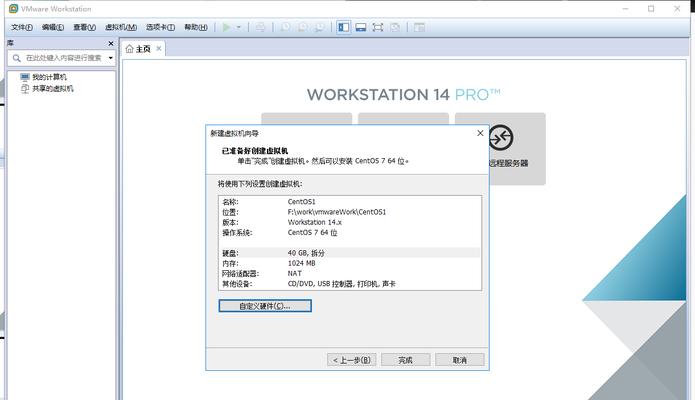Click the remote server connect icon on the home page
Screen dimensions: 695x400
501,138
